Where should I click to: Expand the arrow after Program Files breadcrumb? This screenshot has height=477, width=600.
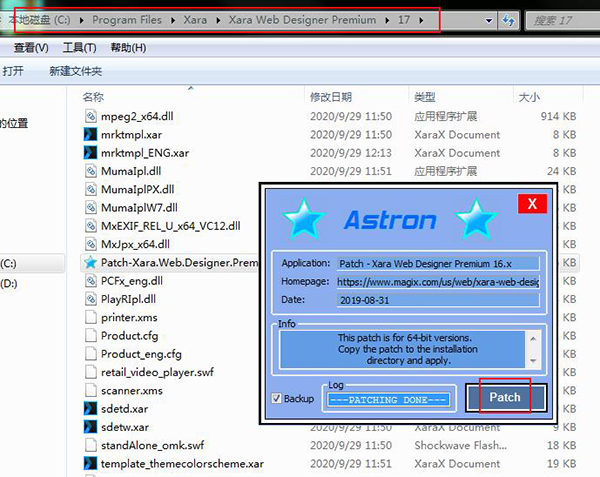[173, 20]
